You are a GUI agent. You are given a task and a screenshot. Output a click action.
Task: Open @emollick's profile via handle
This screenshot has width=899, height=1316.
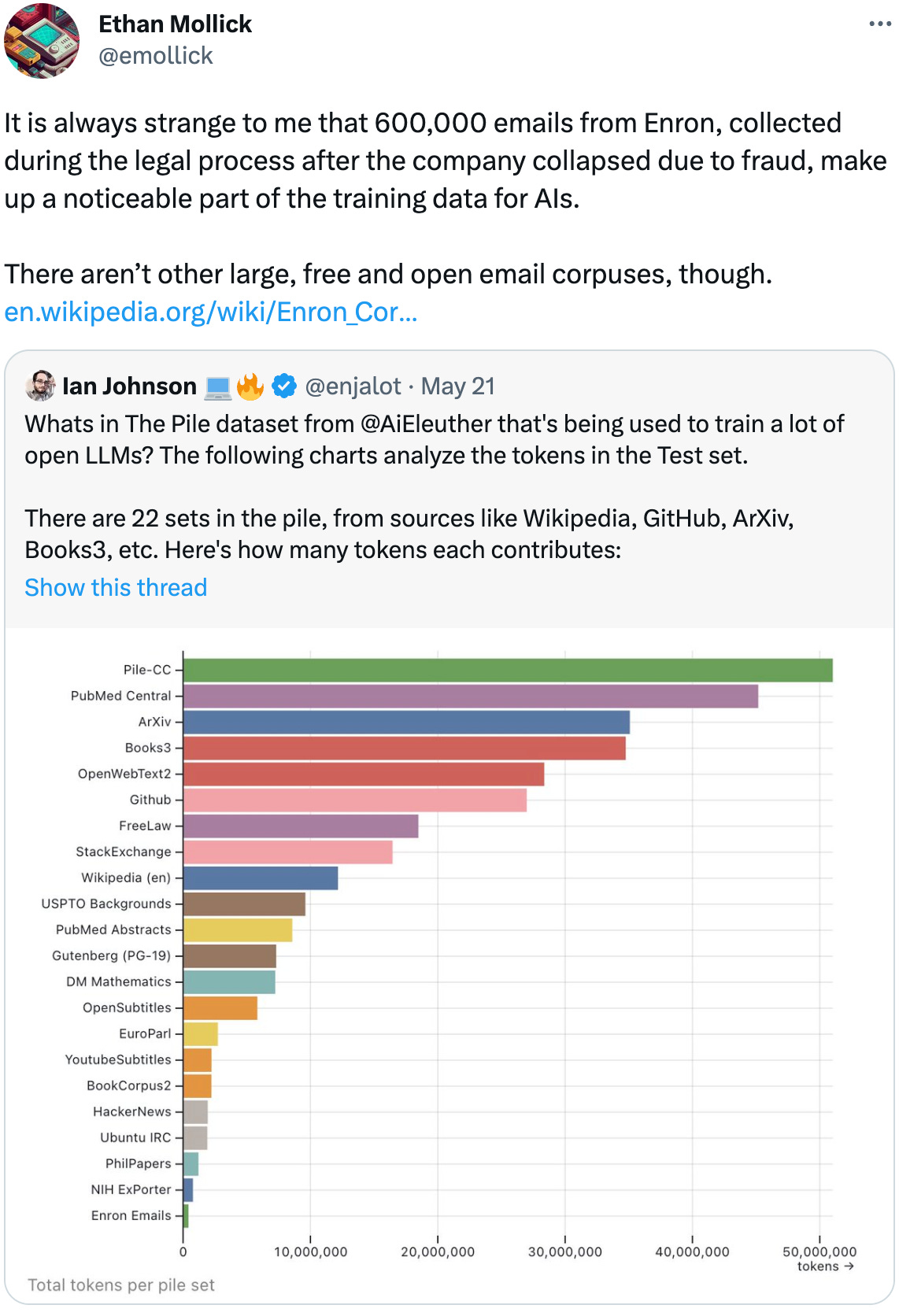pyautogui.click(x=155, y=55)
